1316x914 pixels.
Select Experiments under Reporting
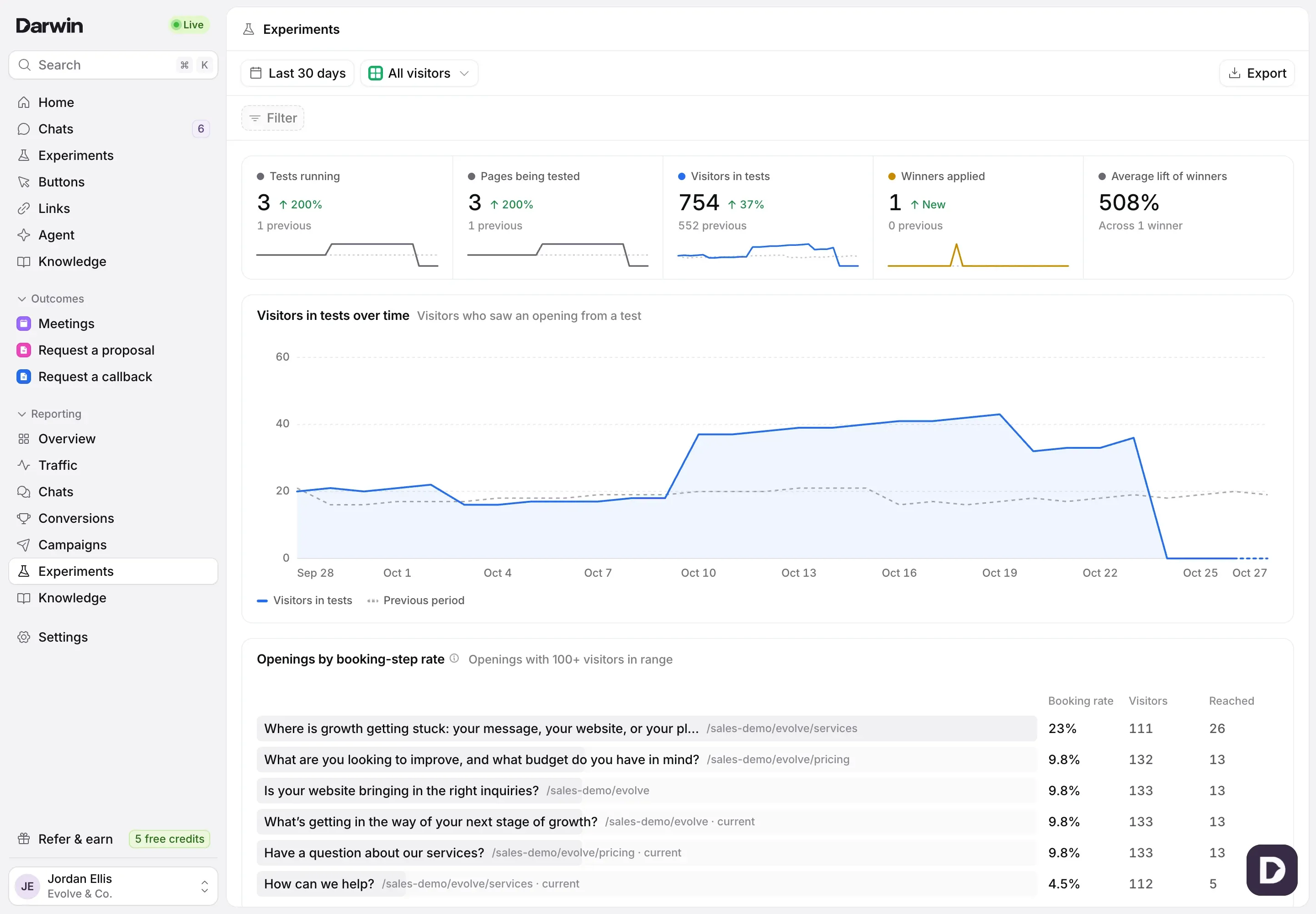pos(113,572)
